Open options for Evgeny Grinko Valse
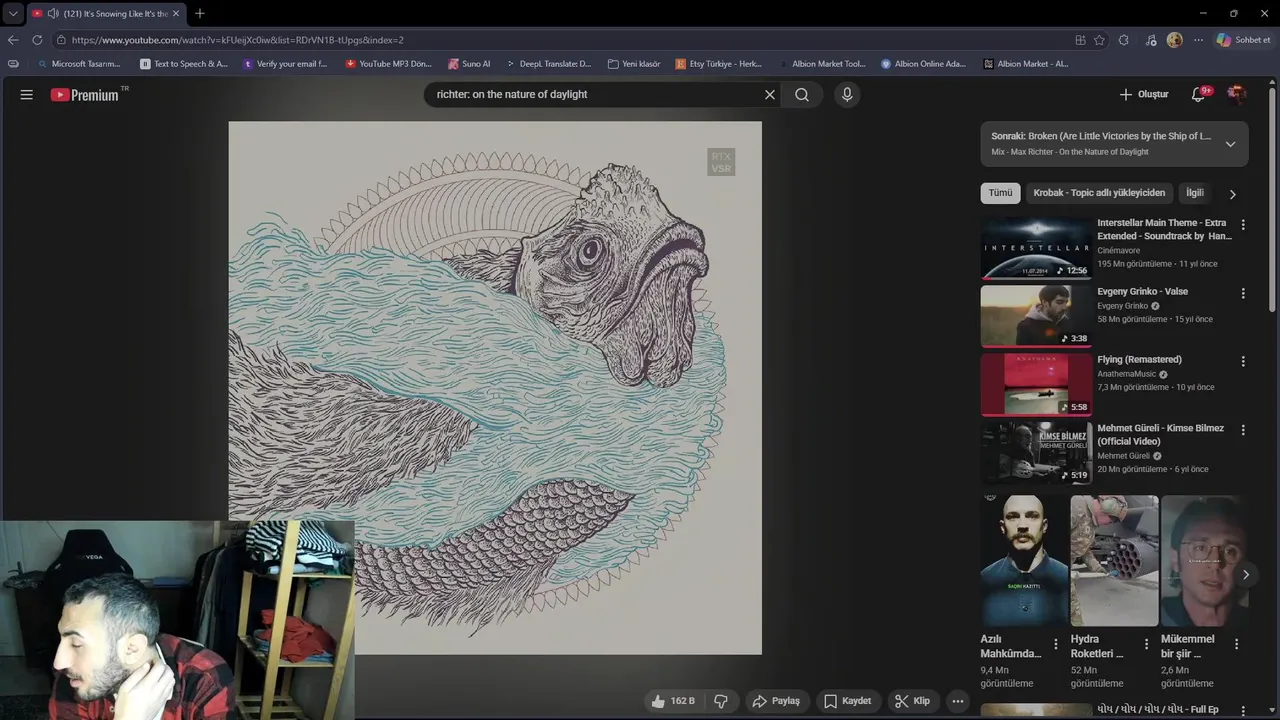Viewport: 1280px width, 720px height. tap(1243, 293)
